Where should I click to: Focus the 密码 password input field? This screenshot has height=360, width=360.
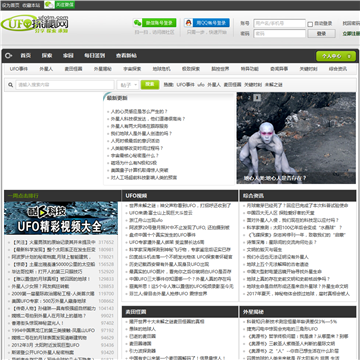[279, 34]
